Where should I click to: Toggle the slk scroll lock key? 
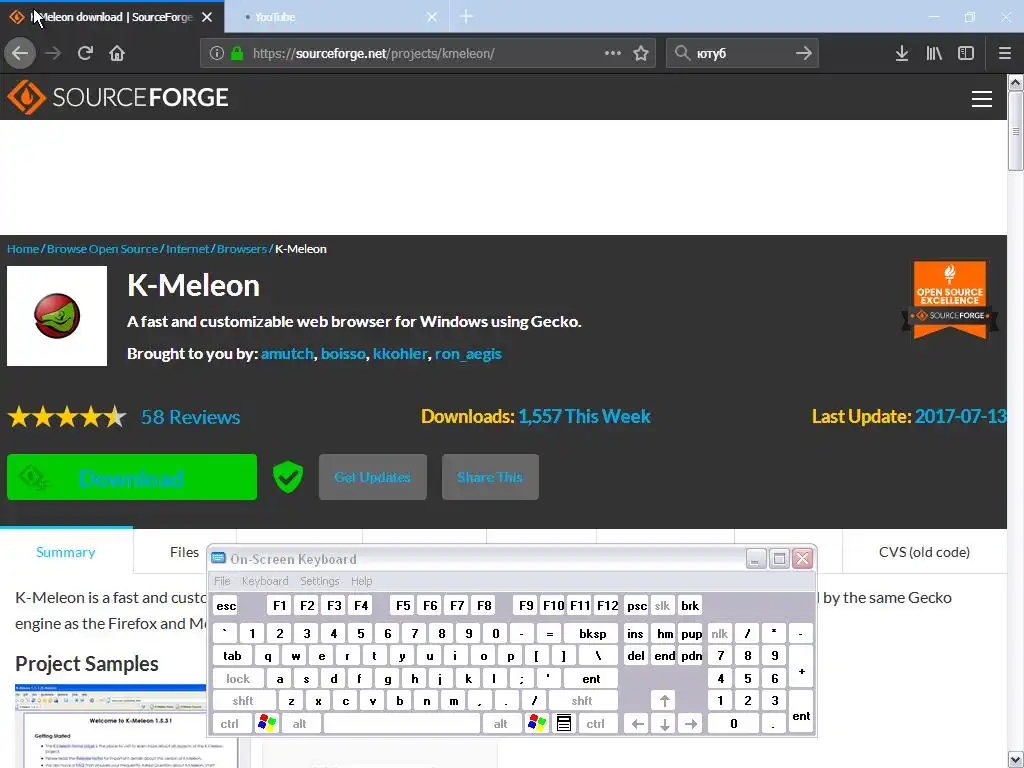[662, 605]
